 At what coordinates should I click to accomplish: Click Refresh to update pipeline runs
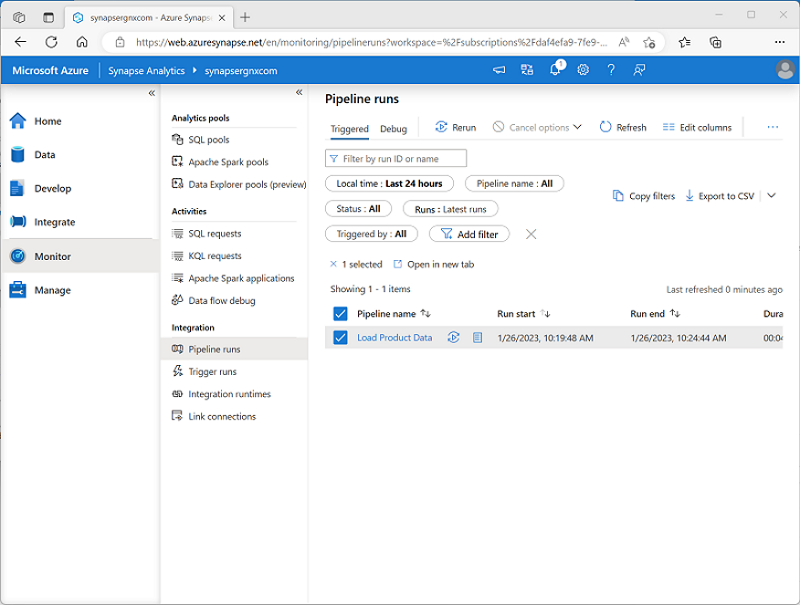coord(622,127)
